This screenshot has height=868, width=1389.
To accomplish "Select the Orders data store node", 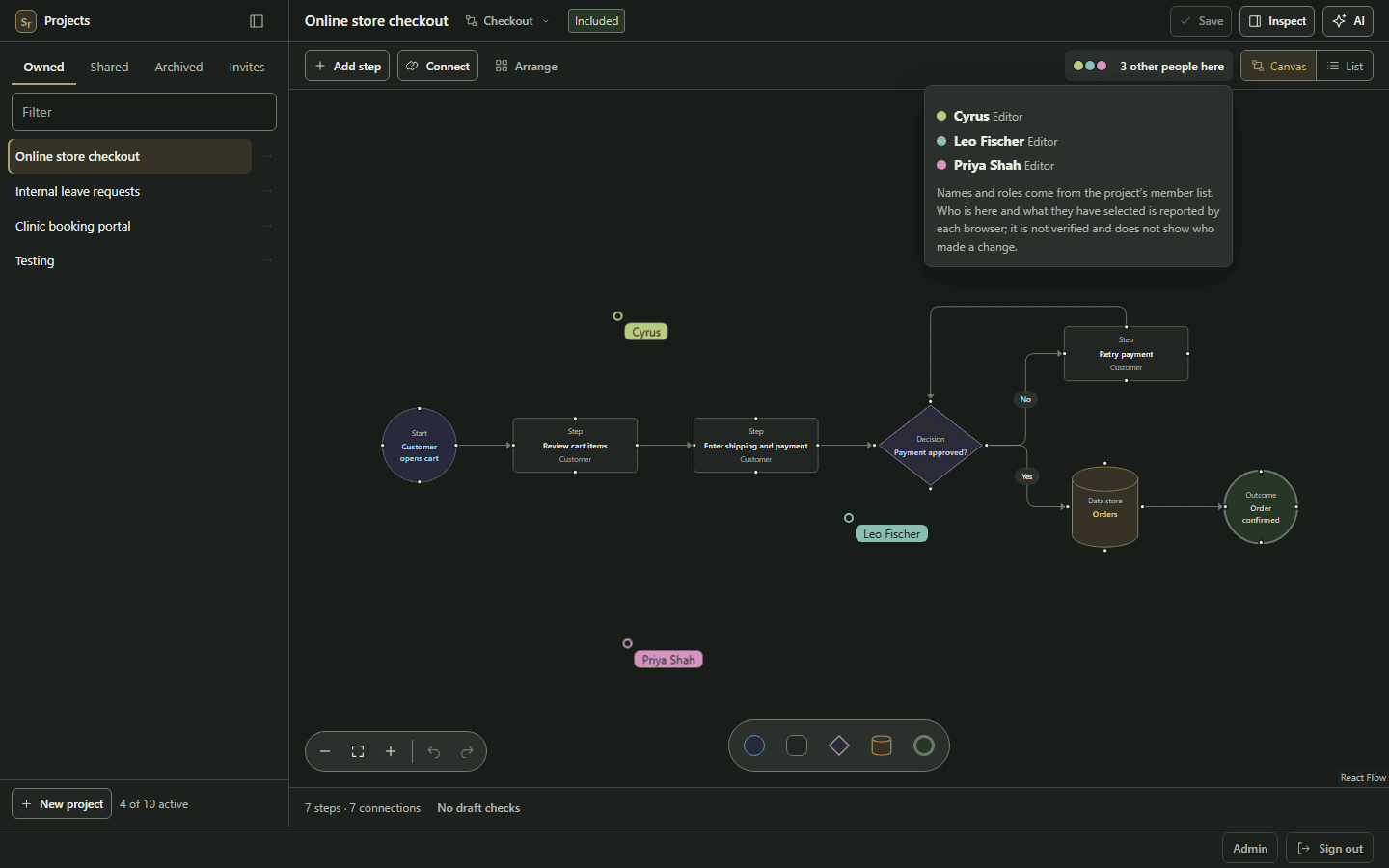I will tap(1105, 507).
